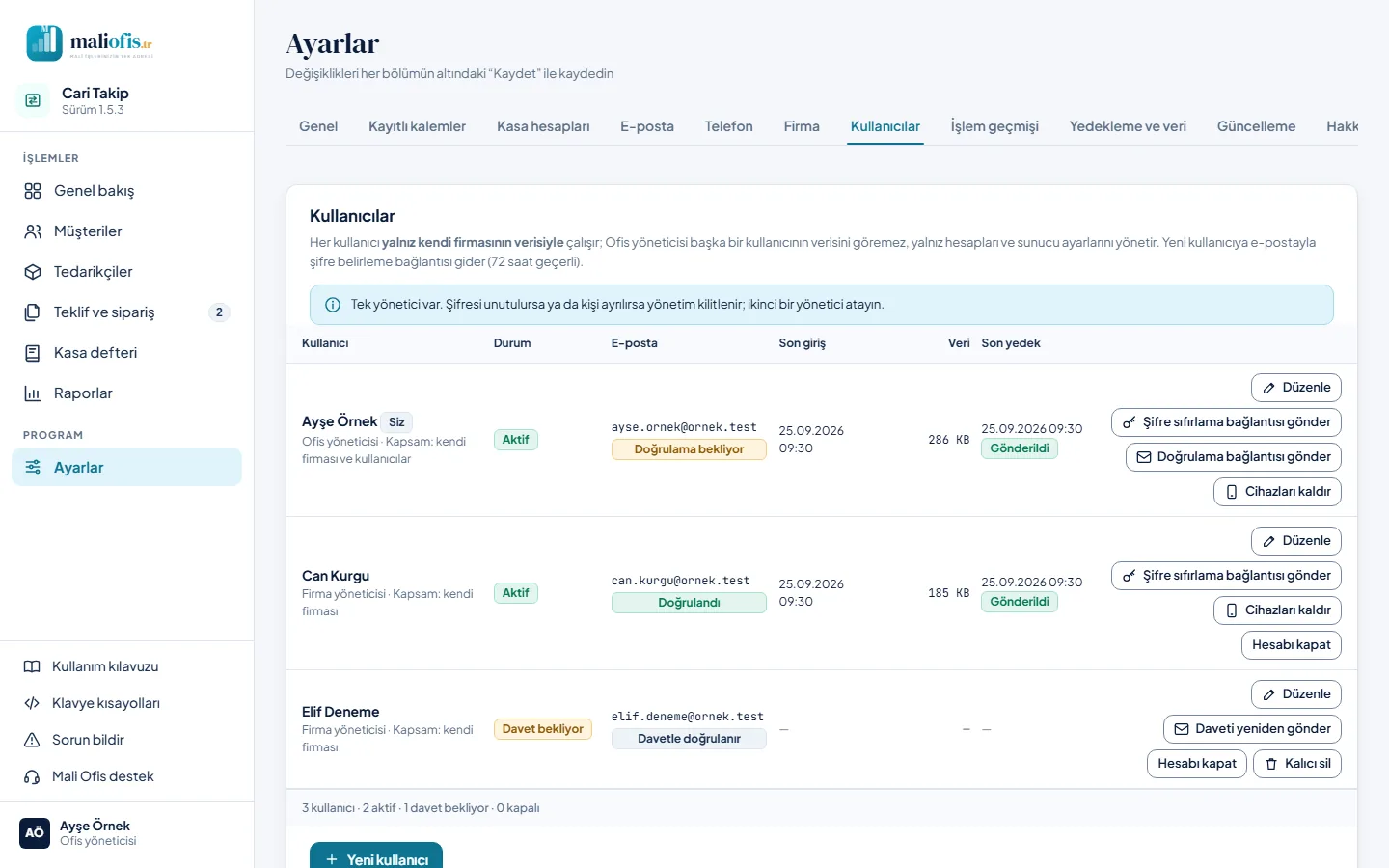Open the Telefon settings tab

click(728, 126)
